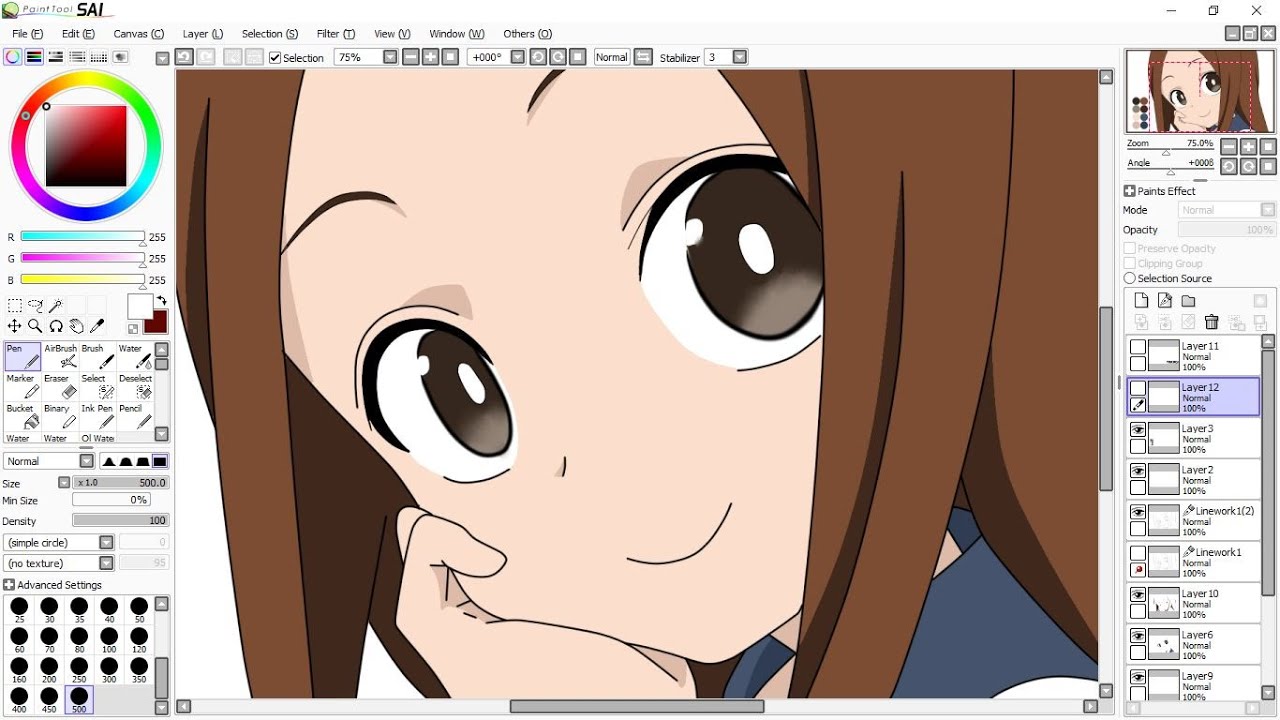Hide Layer2 using its eye icon

pyautogui.click(x=1138, y=470)
